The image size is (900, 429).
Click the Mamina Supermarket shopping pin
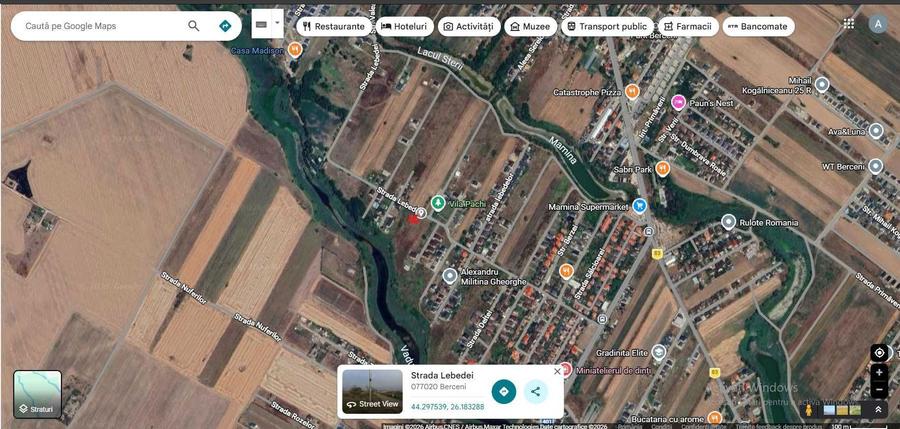pyautogui.click(x=639, y=206)
